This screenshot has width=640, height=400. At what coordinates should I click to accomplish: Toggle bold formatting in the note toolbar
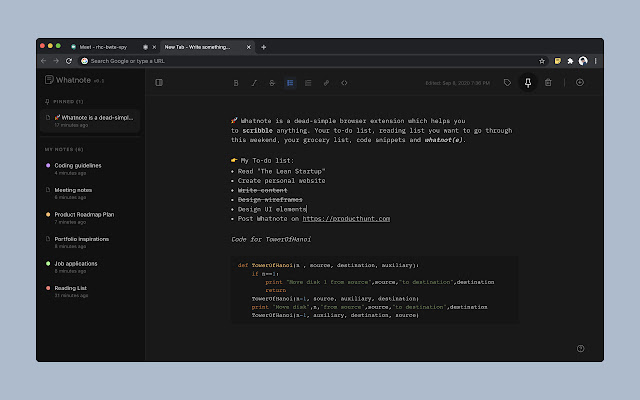[236, 82]
